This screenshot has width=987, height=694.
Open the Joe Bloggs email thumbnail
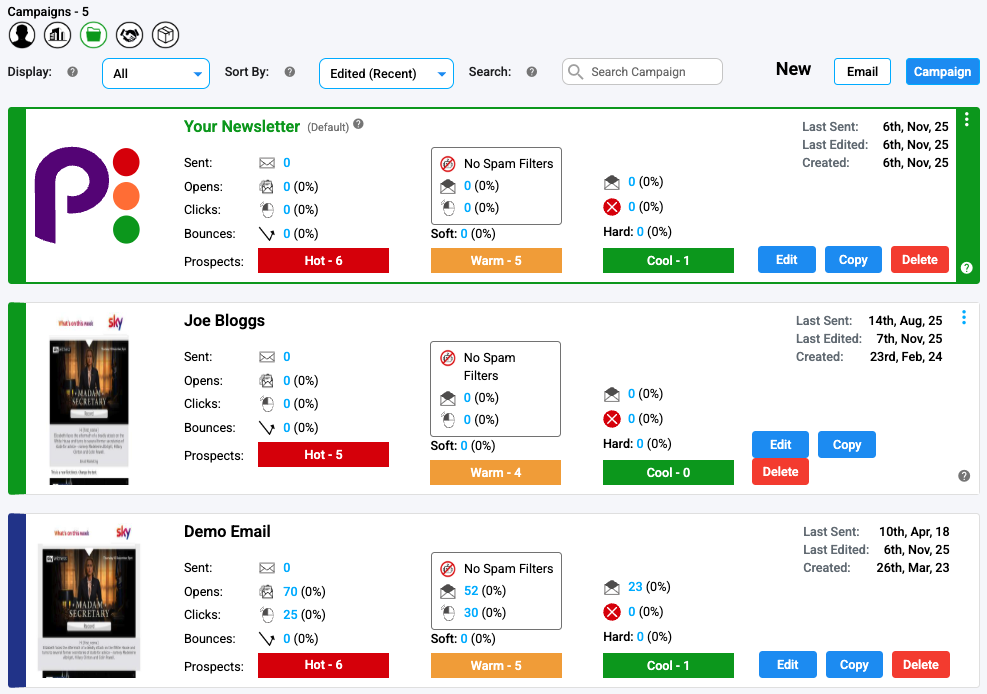click(90, 400)
